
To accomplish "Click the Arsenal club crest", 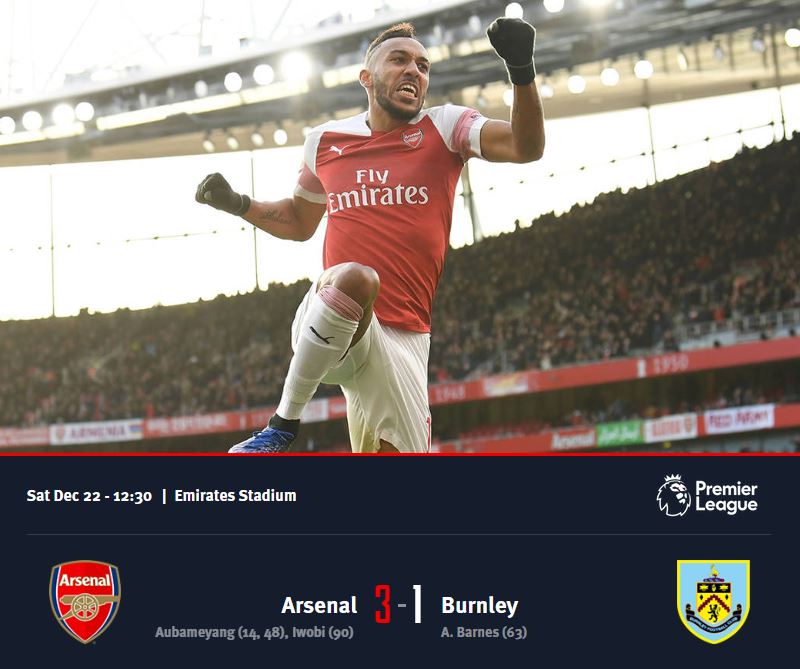I will [85, 602].
